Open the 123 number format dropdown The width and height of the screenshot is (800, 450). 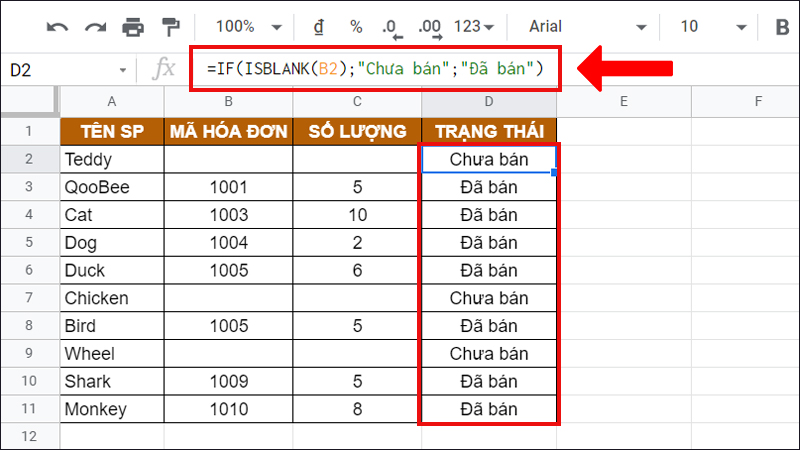(474, 27)
